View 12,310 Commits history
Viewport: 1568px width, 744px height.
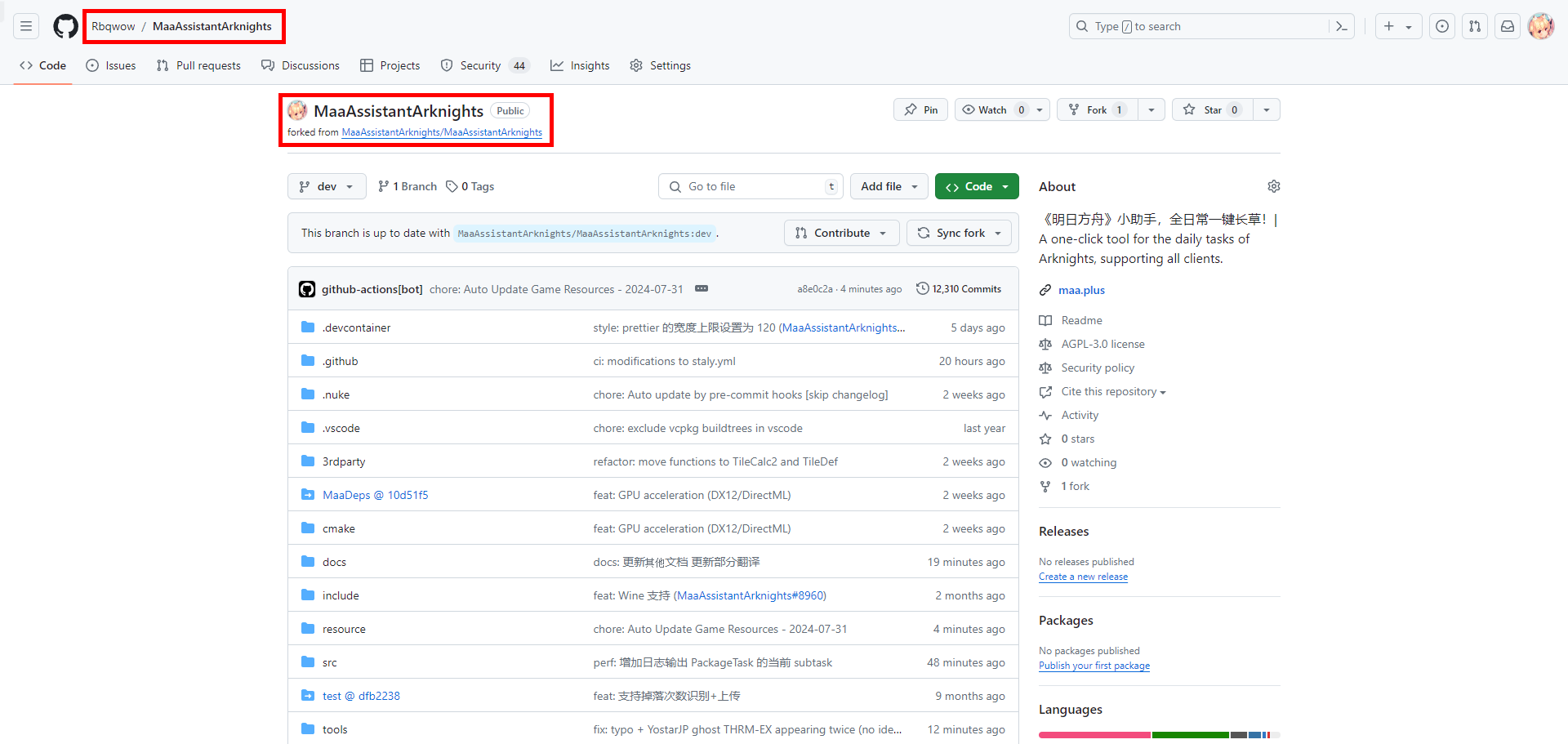[x=959, y=289]
